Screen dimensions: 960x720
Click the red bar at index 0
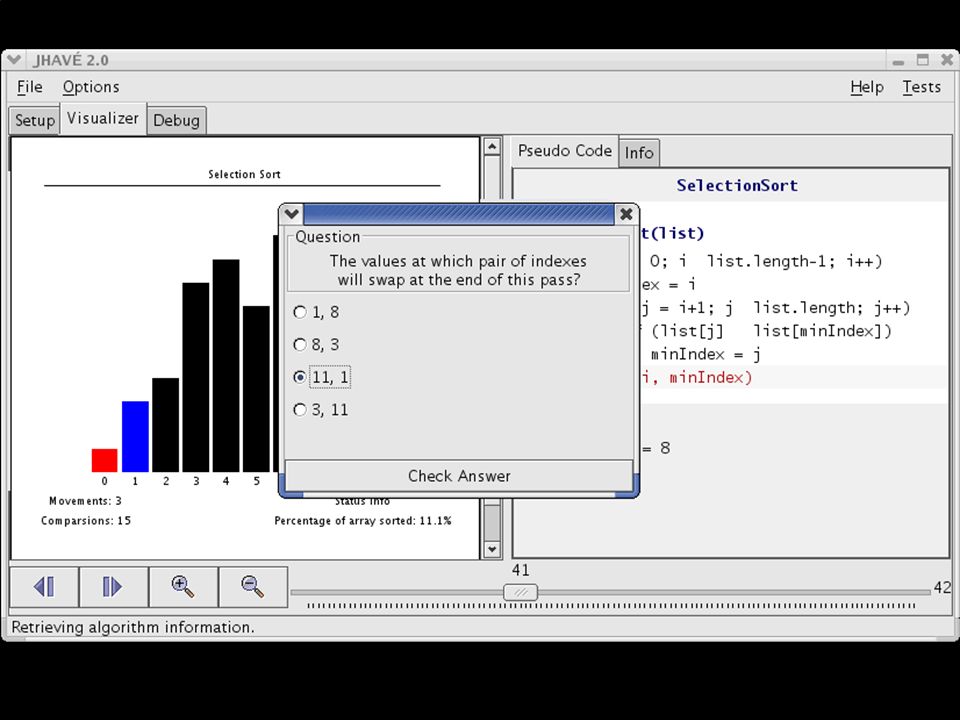[105, 460]
